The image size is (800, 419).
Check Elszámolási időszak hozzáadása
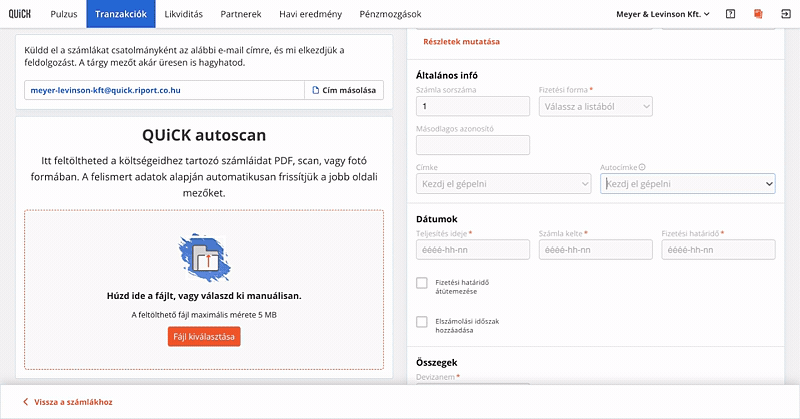point(421,322)
